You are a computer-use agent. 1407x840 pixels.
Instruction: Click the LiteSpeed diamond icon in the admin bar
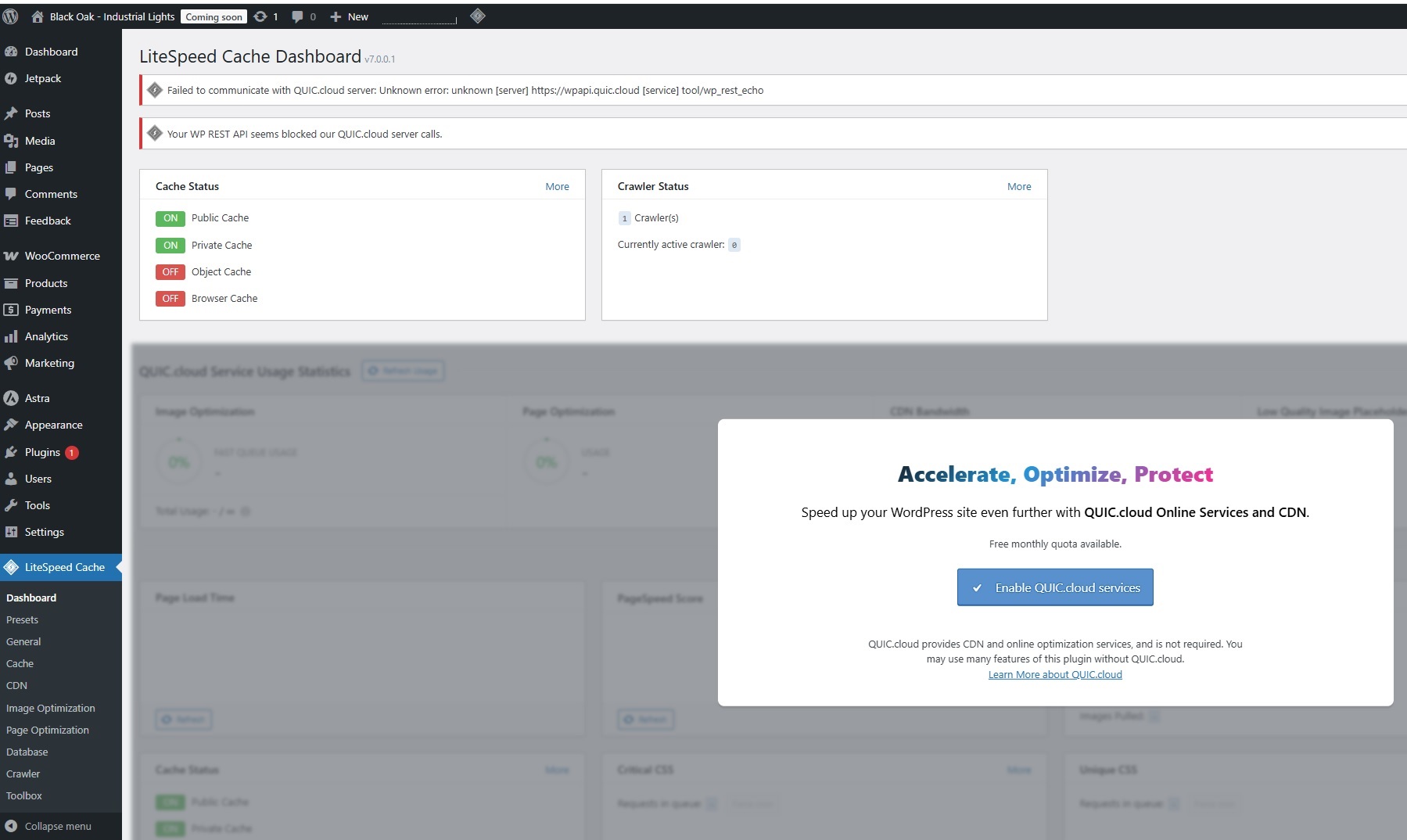coord(478,16)
